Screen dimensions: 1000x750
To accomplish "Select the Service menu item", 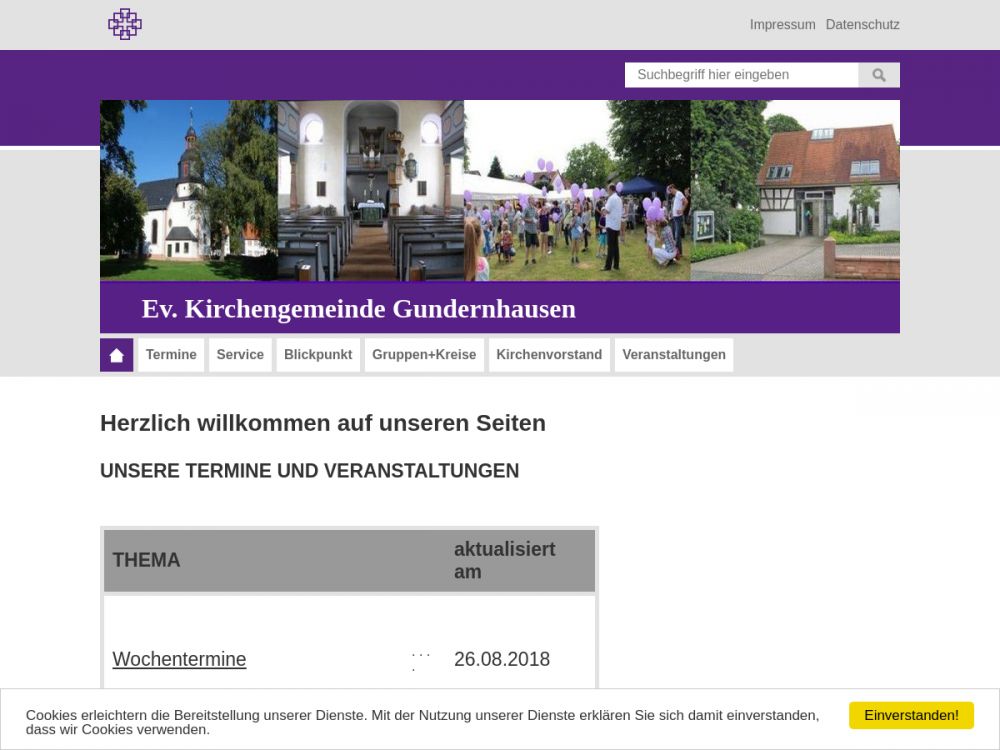I will (240, 355).
